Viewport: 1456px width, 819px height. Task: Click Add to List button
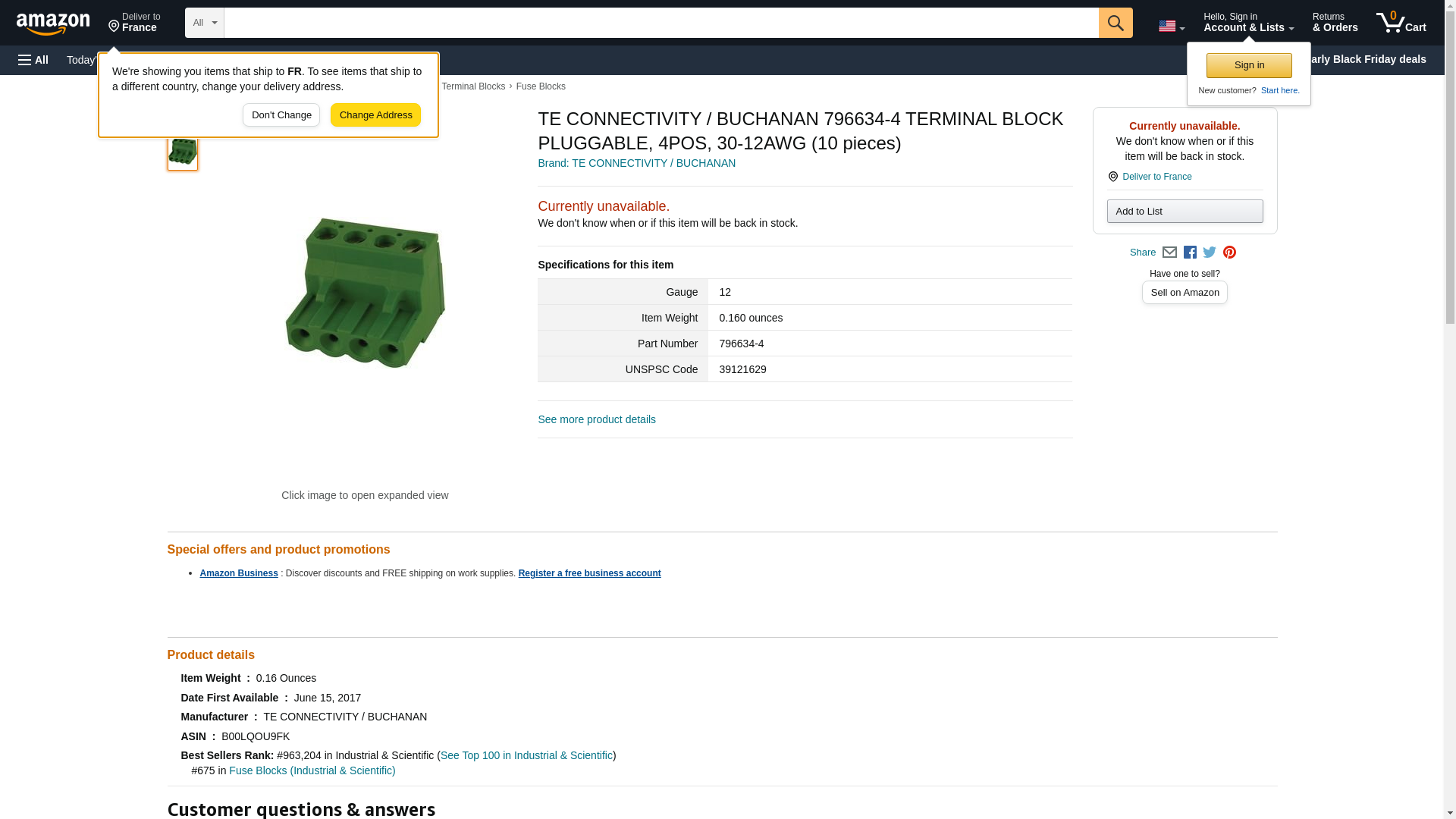click(1185, 211)
